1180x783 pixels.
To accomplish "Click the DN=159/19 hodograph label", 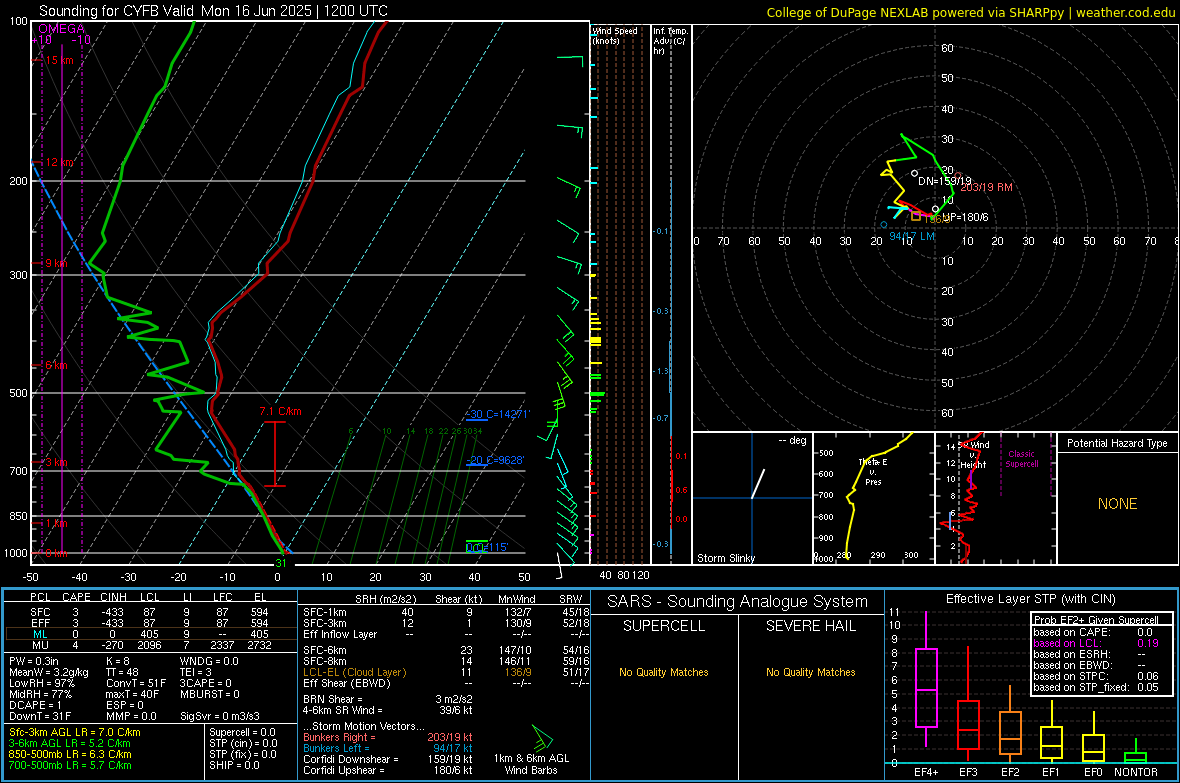I will click(x=944, y=181).
